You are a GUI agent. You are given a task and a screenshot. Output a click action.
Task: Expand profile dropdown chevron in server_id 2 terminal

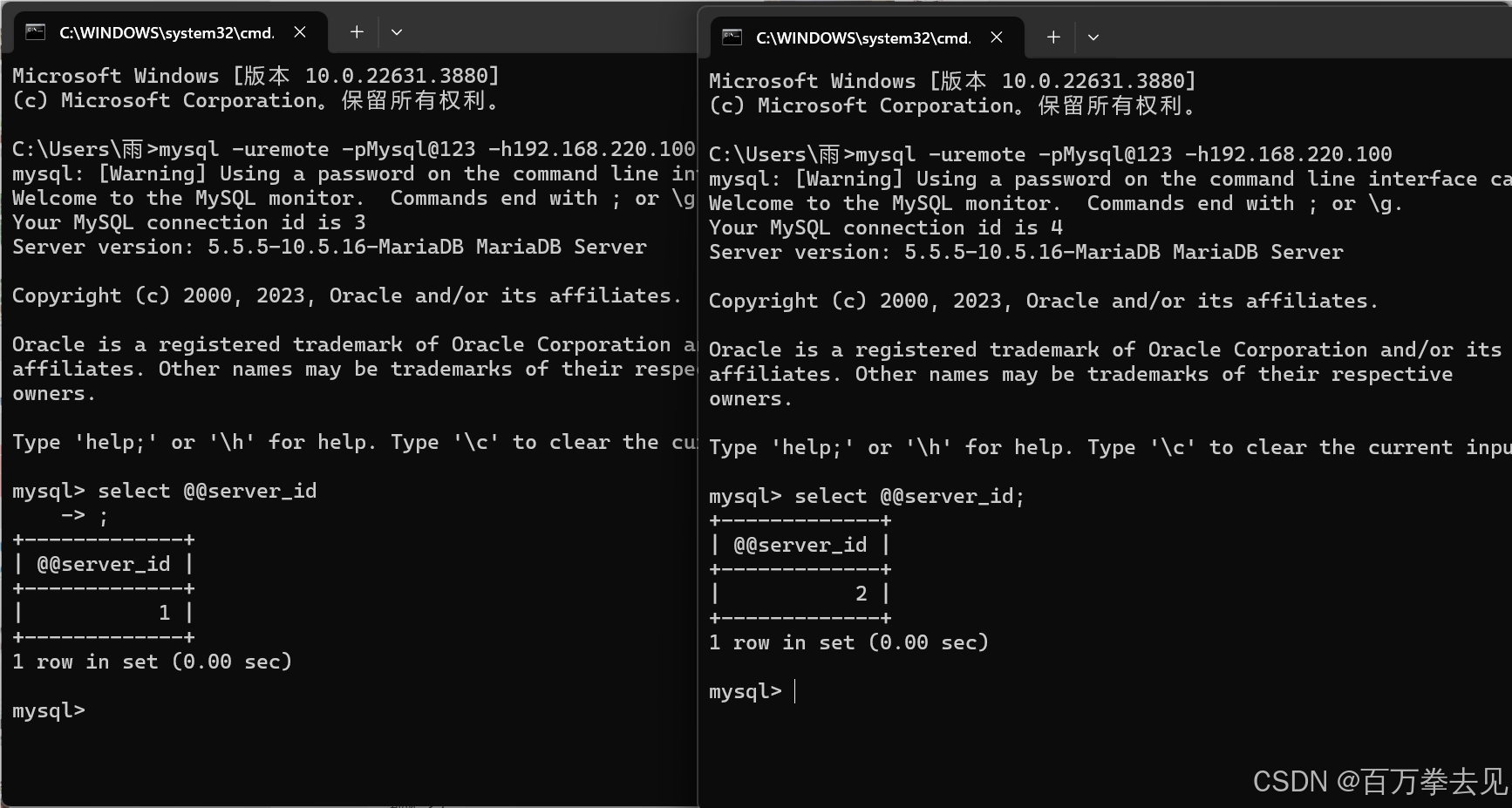coord(1093,37)
